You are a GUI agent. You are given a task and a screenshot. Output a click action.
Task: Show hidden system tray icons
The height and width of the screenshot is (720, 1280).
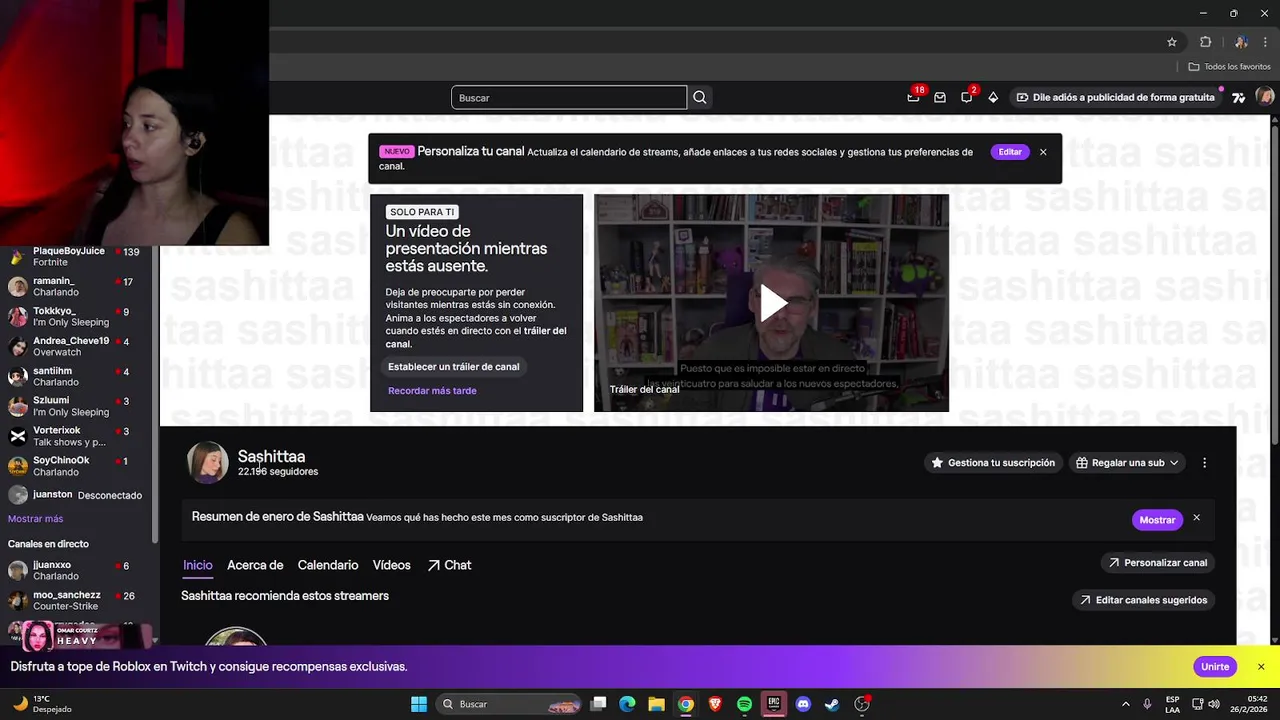coord(1125,704)
